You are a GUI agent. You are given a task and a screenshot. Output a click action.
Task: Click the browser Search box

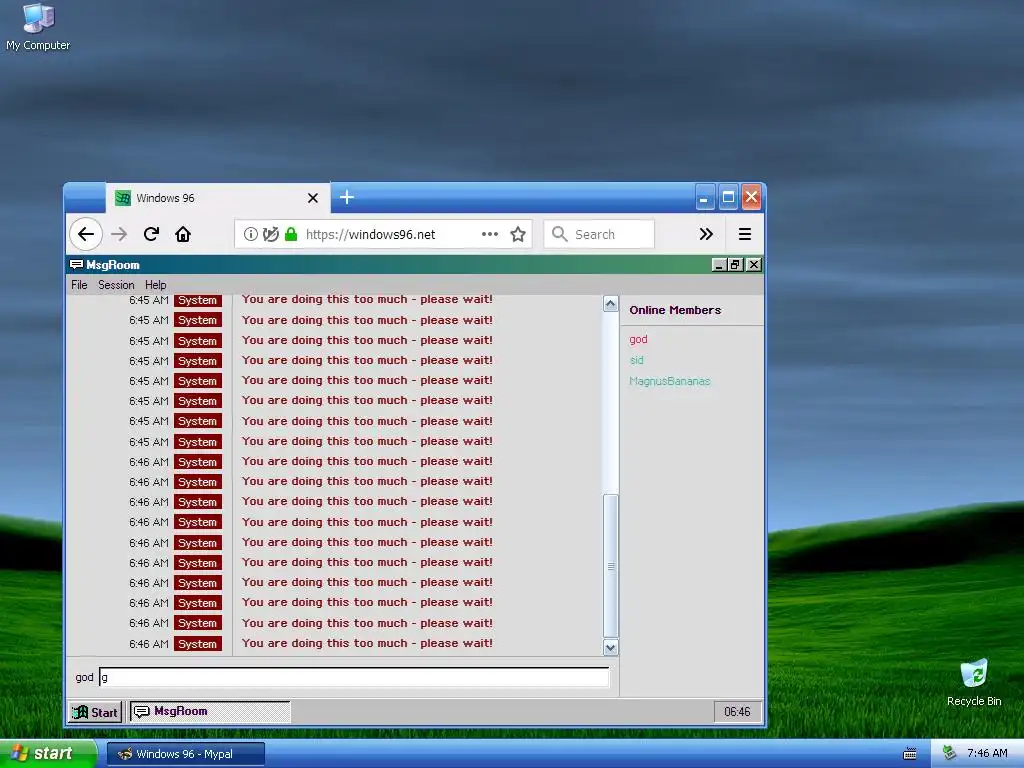(599, 234)
